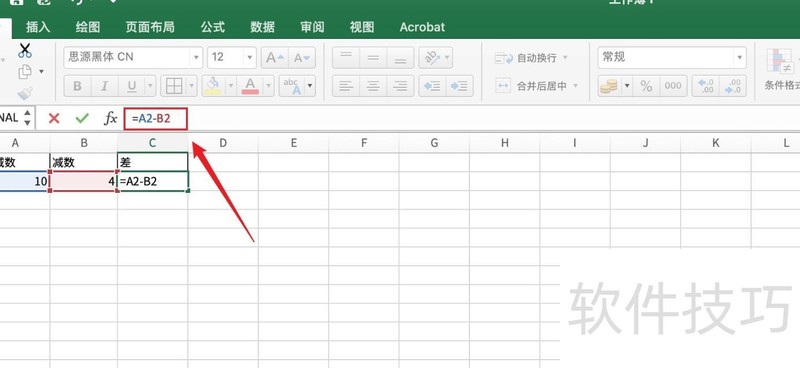This screenshot has width=800, height=368.
Task: Click the Cut scissors icon
Action: (x=24, y=50)
